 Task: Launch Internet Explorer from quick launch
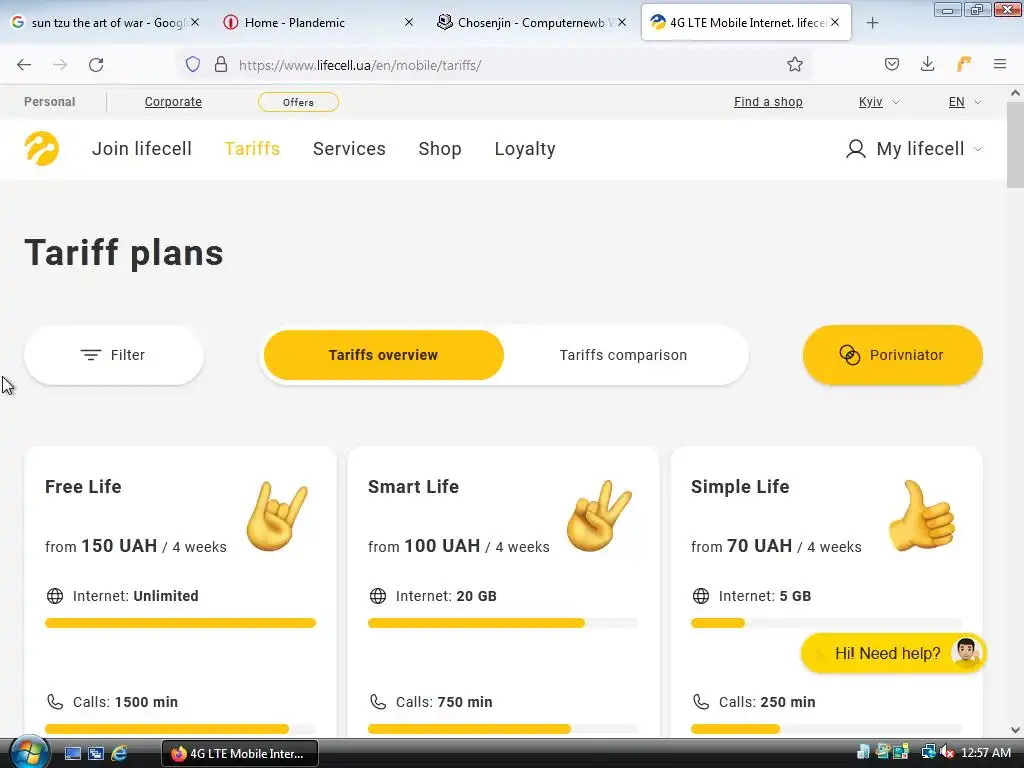tap(119, 754)
